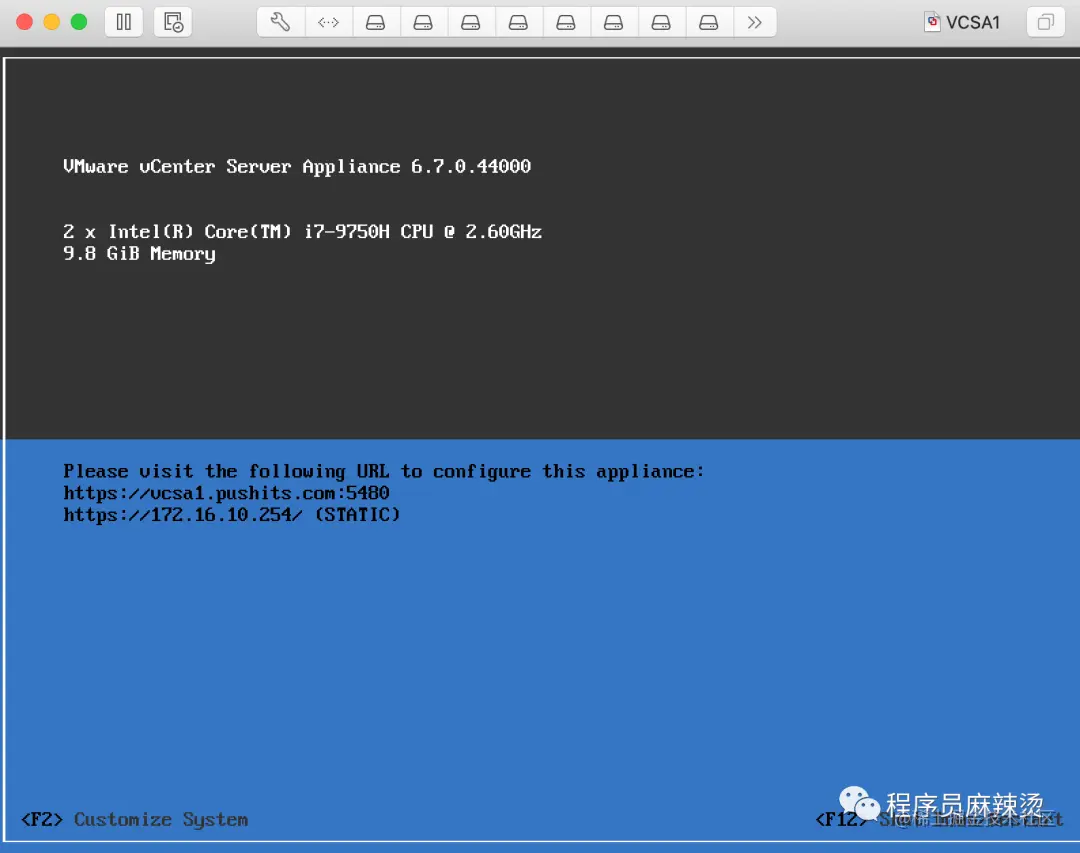This screenshot has width=1080, height=853.
Task: Click the network adapter arrows icon
Action: point(329,22)
